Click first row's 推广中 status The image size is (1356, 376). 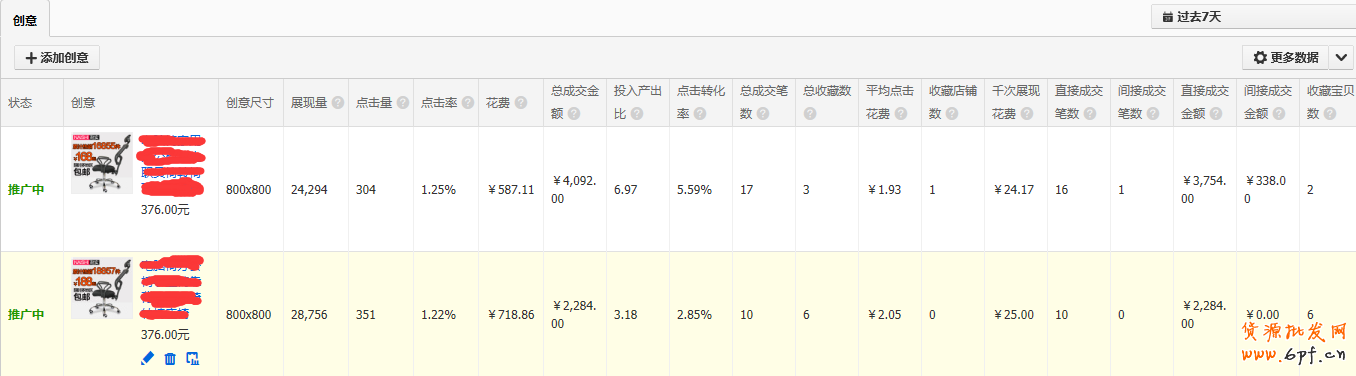26,189
